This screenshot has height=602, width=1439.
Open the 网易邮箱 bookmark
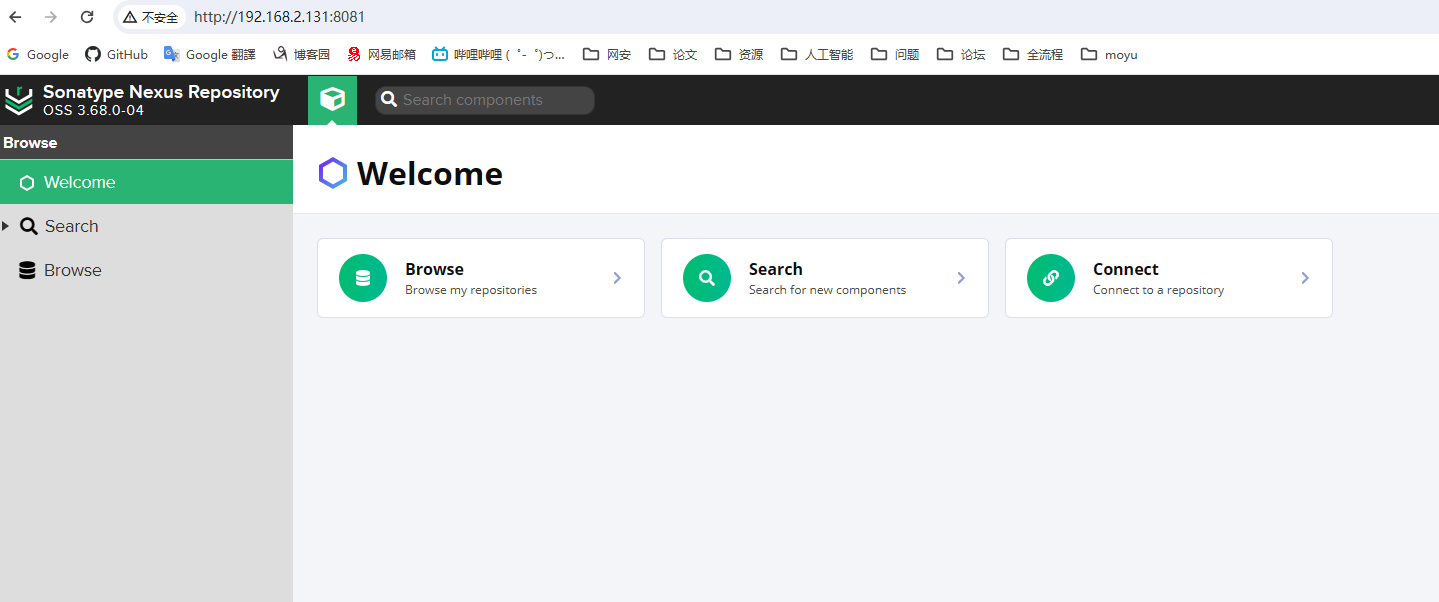coord(381,55)
